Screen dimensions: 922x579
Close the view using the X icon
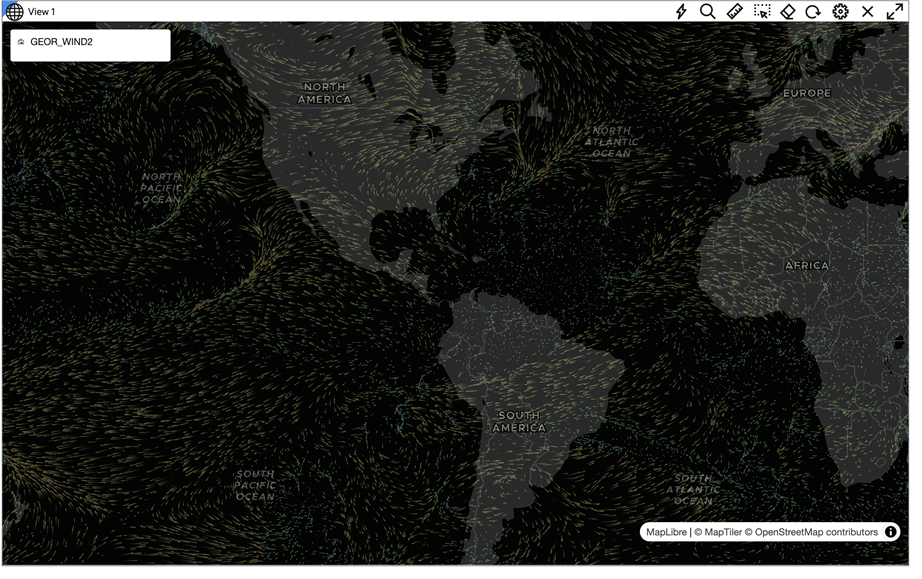pyautogui.click(x=867, y=12)
